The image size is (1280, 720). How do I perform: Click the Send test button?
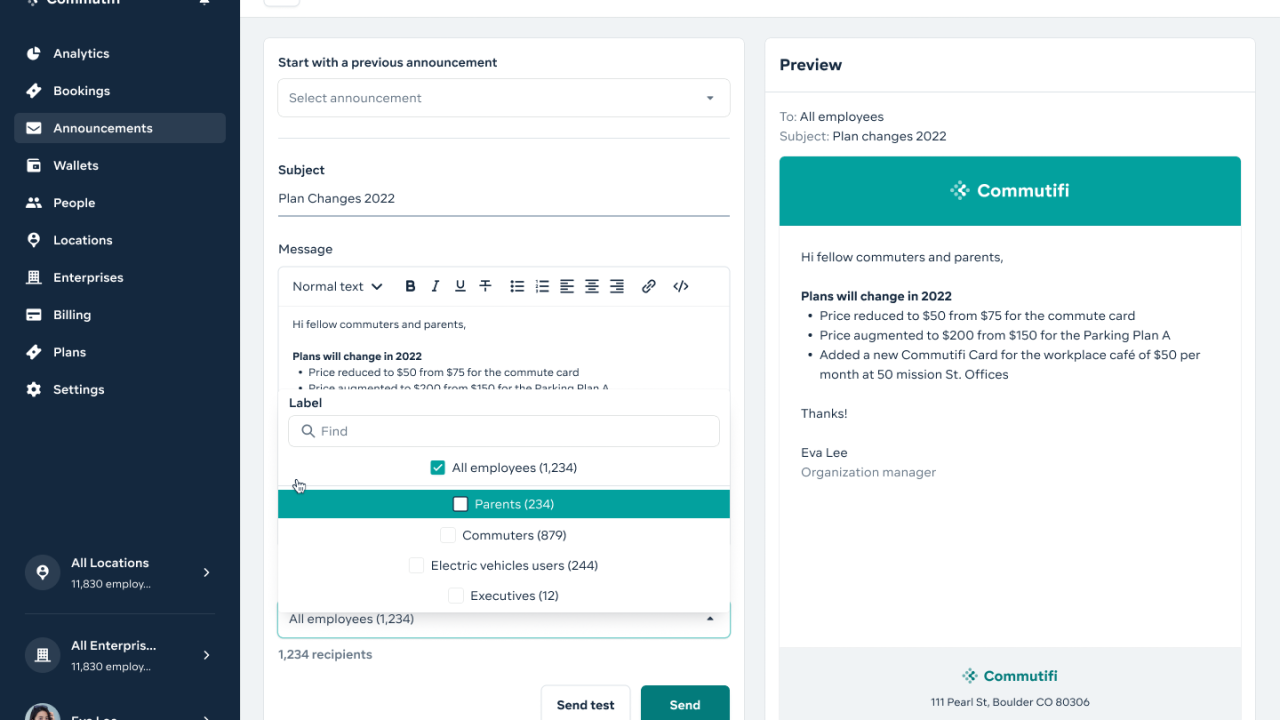(x=585, y=704)
